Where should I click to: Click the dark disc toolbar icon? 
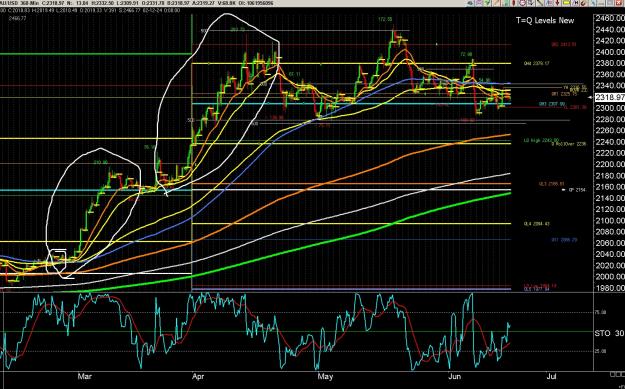point(470,3)
